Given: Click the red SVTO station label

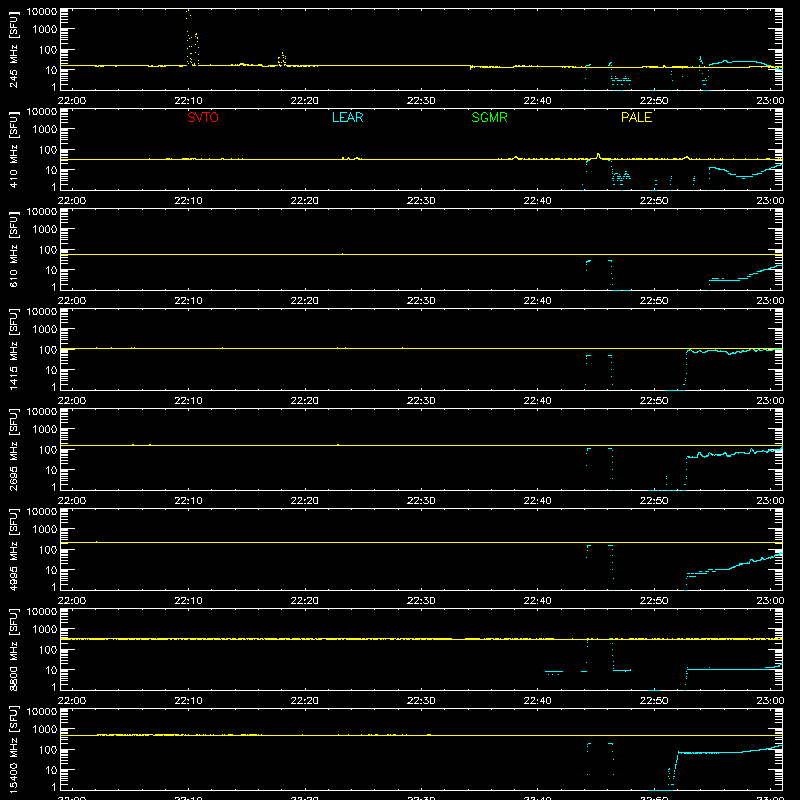Looking at the screenshot, I should tap(203, 117).
